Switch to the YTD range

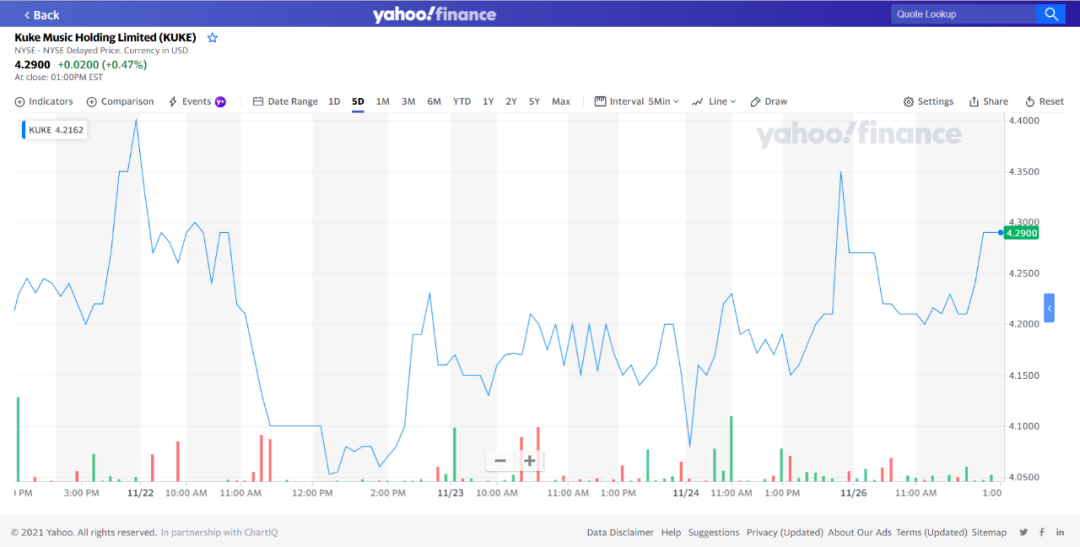click(x=461, y=102)
